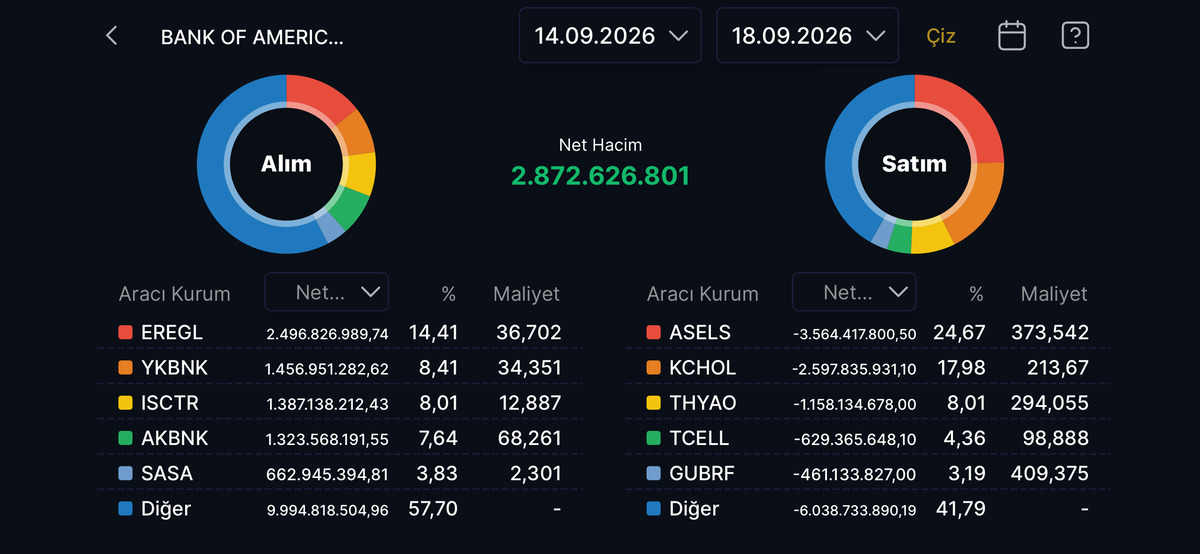The image size is (1200, 554).
Task: Click the Diğer percentage 41,79
Action: click(x=960, y=509)
